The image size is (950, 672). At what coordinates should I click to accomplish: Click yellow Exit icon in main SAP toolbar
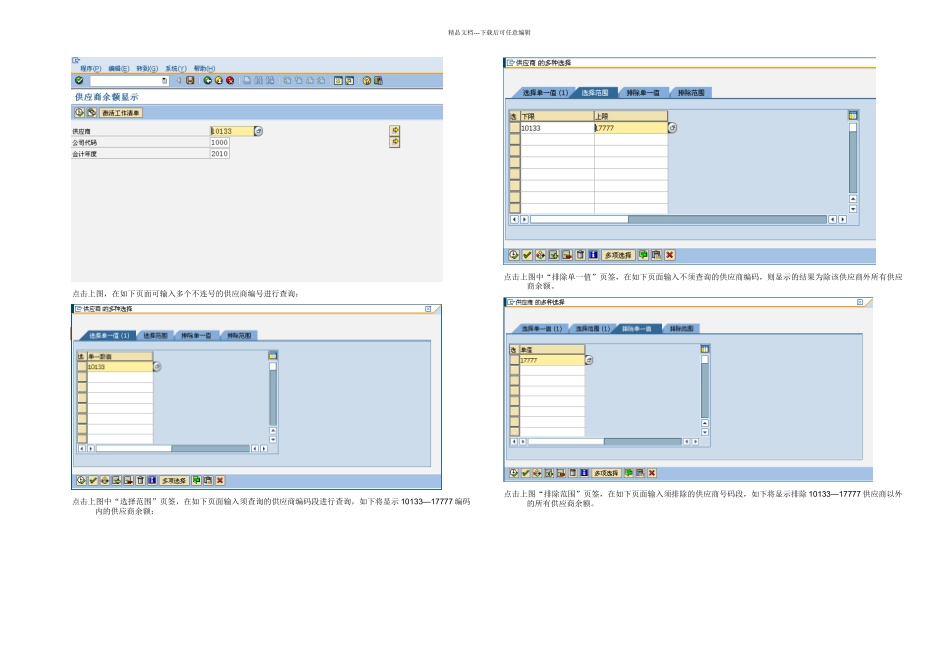click(x=219, y=81)
